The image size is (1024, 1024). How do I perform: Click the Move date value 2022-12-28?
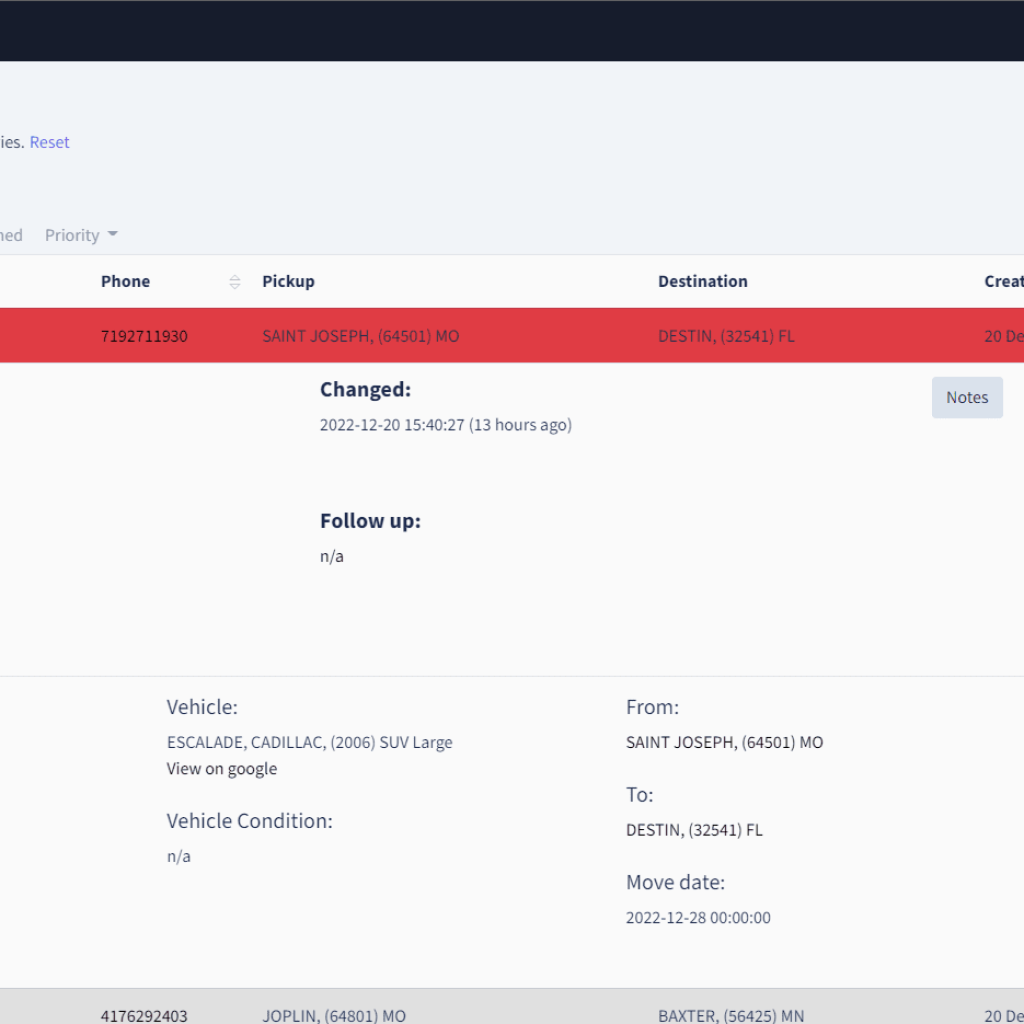click(698, 917)
